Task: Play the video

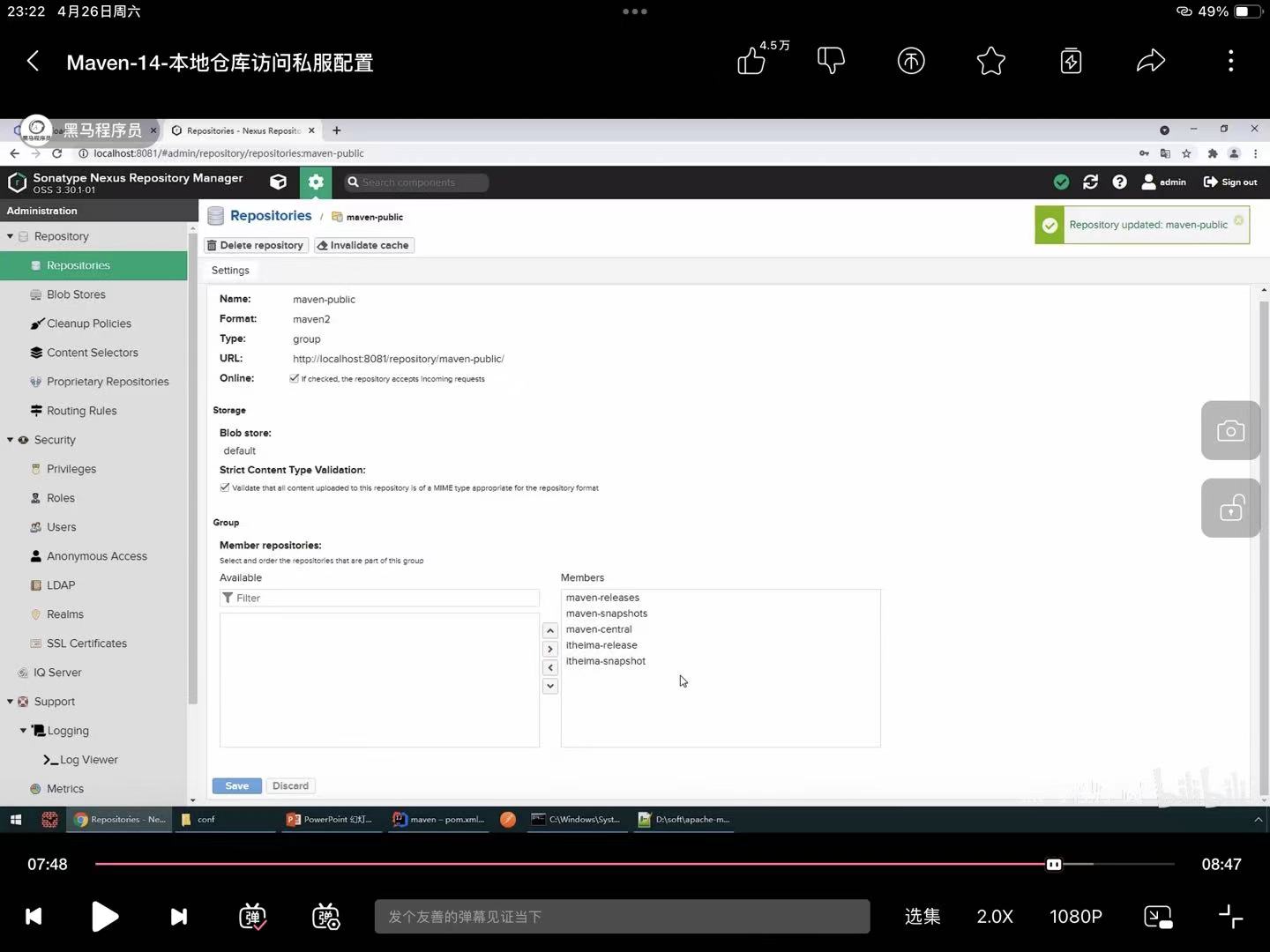Action: [x=104, y=917]
